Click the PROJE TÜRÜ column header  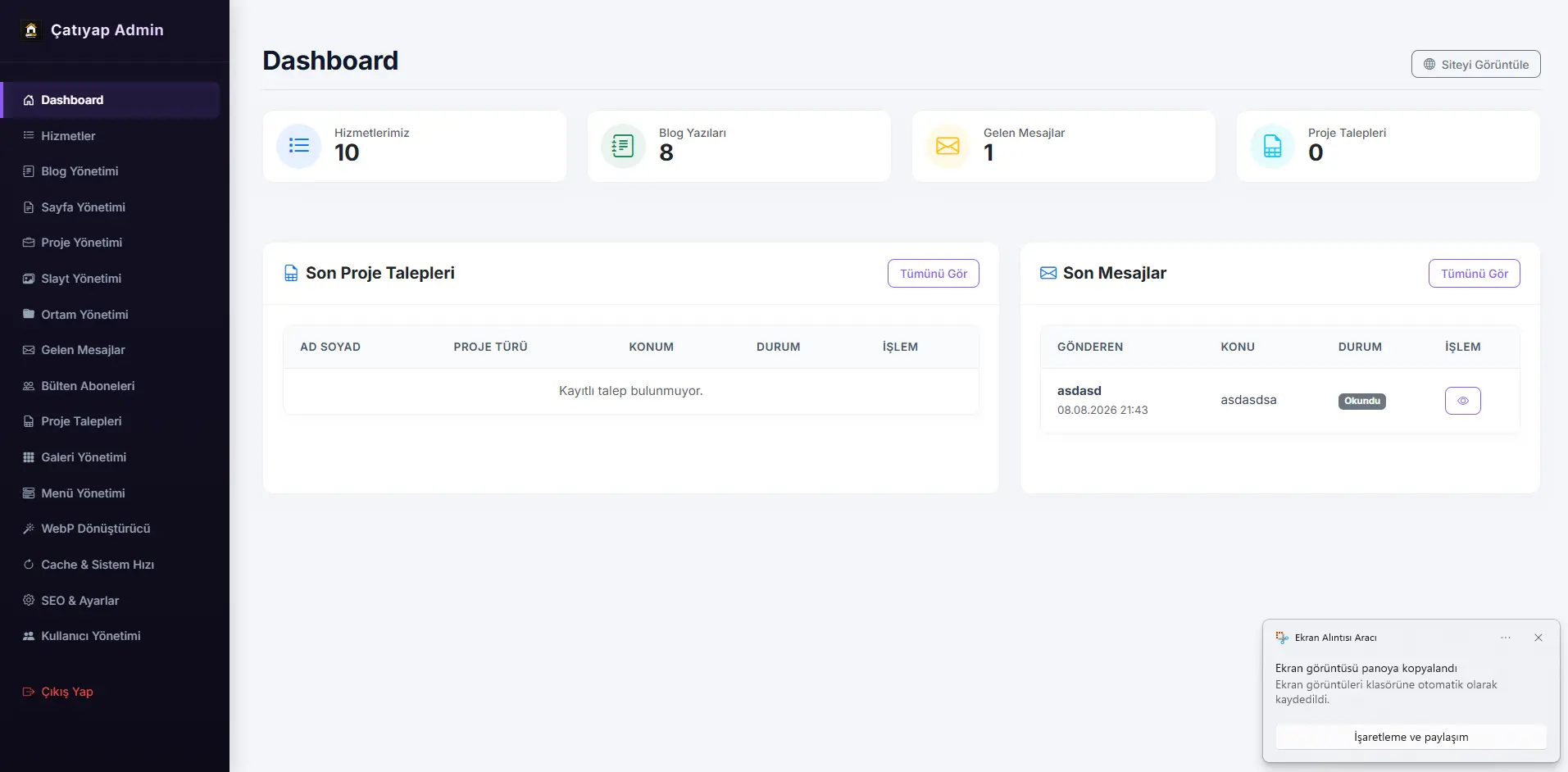tap(490, 347)
